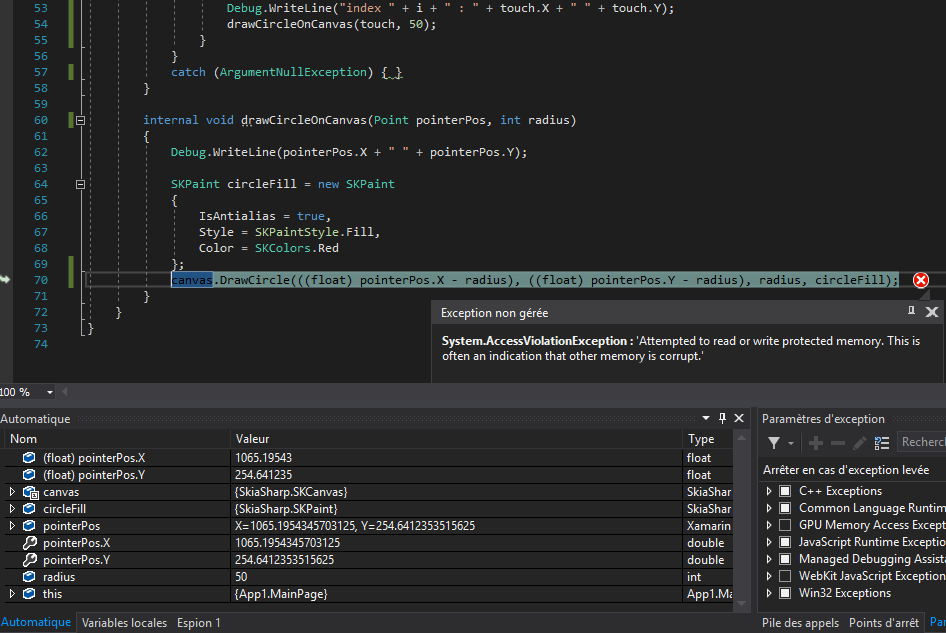946x633 pixels.
Task: Pin the Automatique panel with the pushpin icon
Action: [x=722, y=418]
